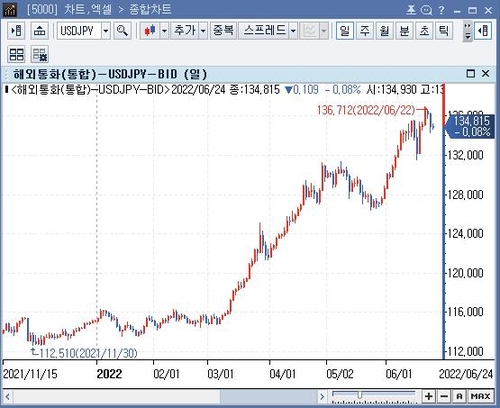Open the left panel toggle icon
The height and width of the screenshot is (408, 500).
pos(16,31)
